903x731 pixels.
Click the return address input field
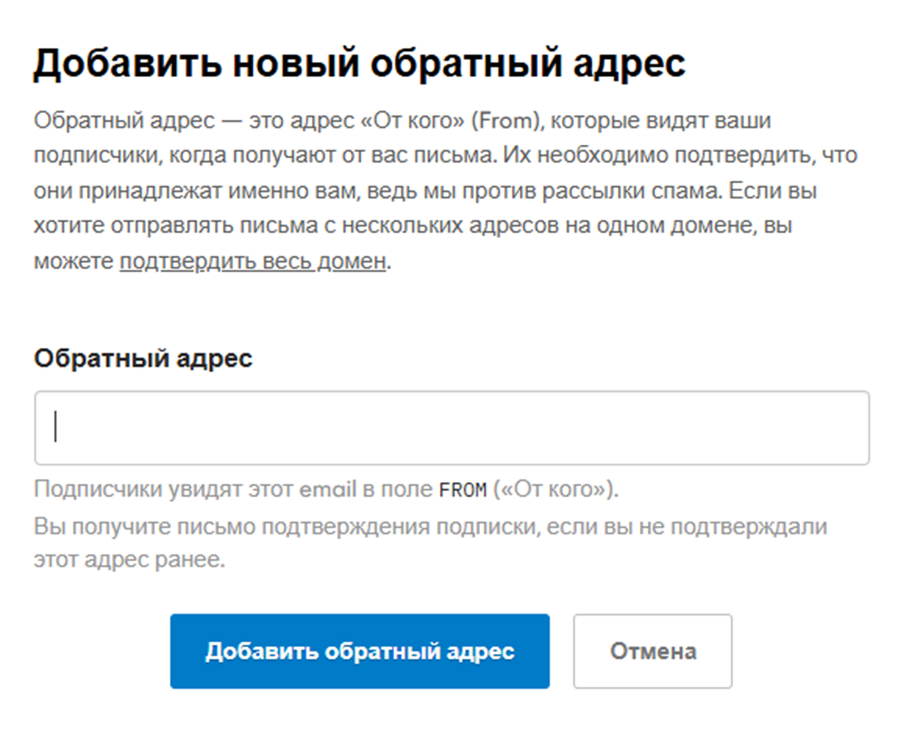(x=451, y=428)
